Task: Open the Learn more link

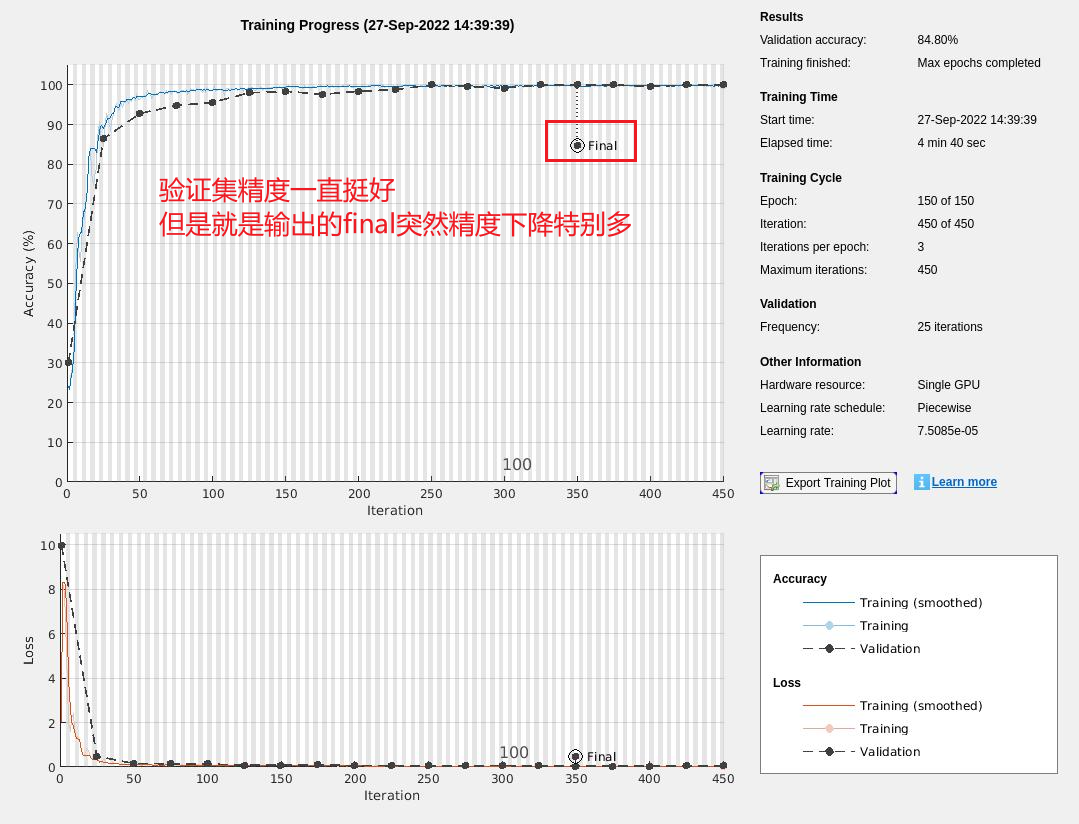Action: tap(963, 482)
